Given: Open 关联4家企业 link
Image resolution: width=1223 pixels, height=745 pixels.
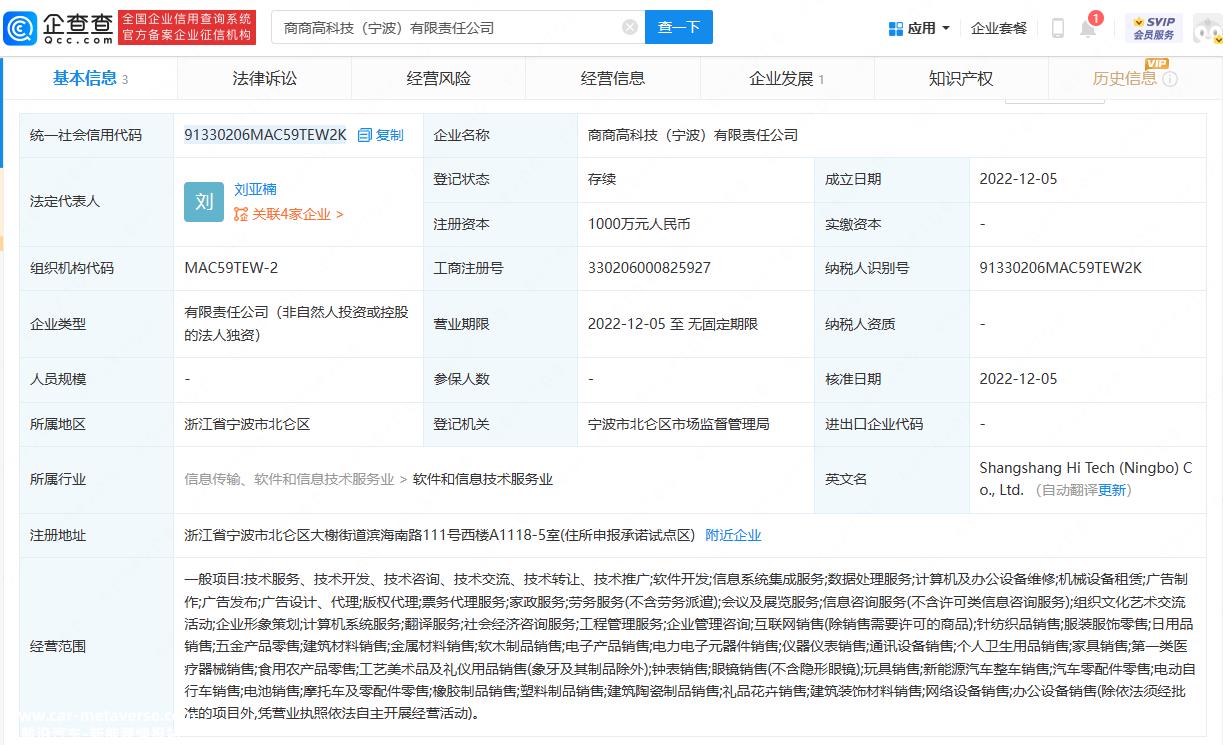Looking at the screenshot, I should pyautogui.click(x=297, y=214).
